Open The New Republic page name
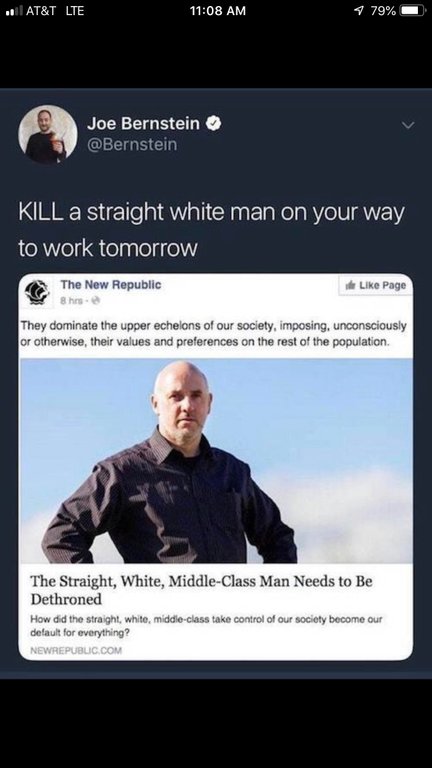The width and height of the screenshot is (432, 768). 111,285
